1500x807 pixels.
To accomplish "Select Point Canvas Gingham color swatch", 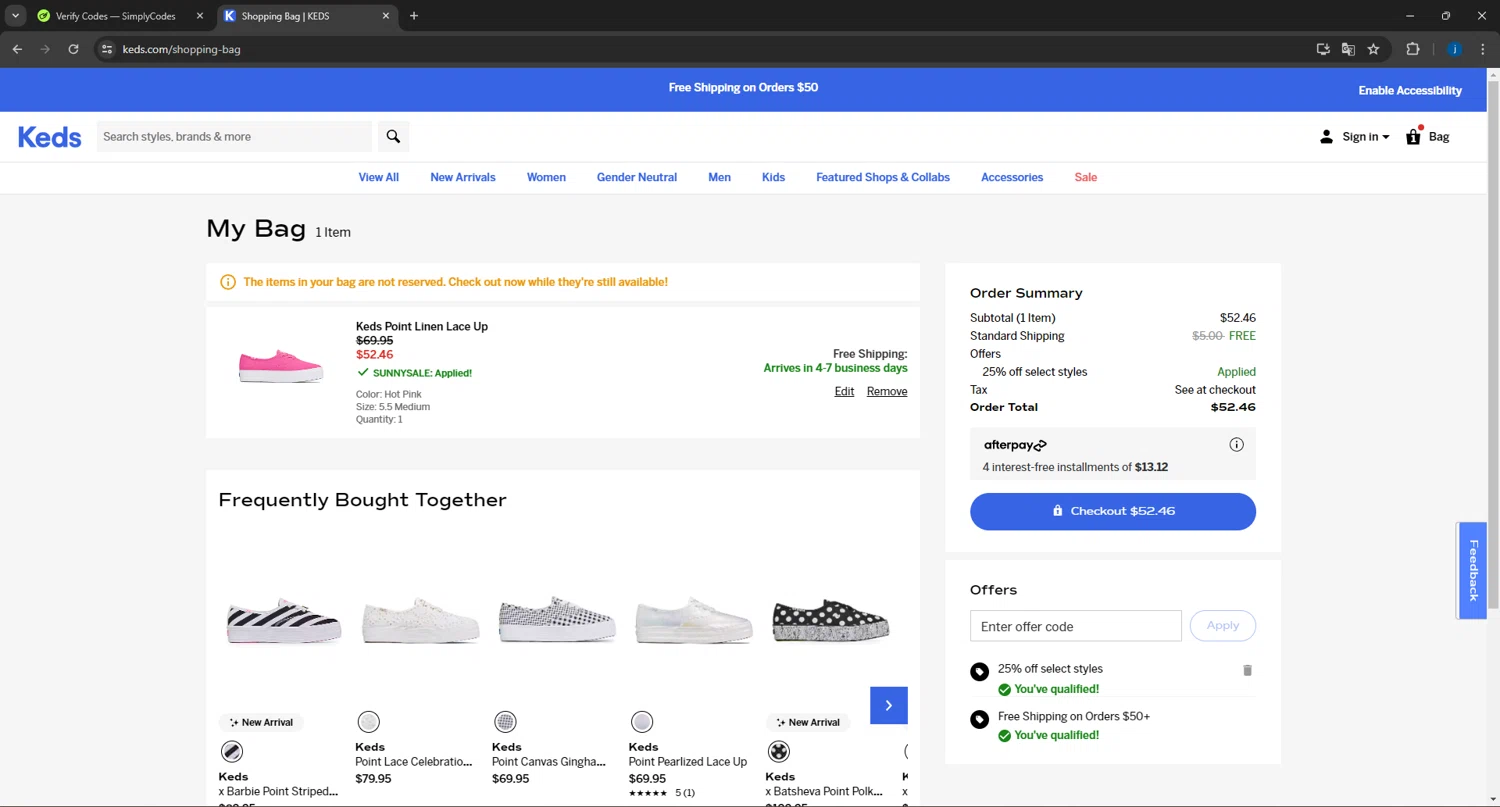I will click(506, 721).
